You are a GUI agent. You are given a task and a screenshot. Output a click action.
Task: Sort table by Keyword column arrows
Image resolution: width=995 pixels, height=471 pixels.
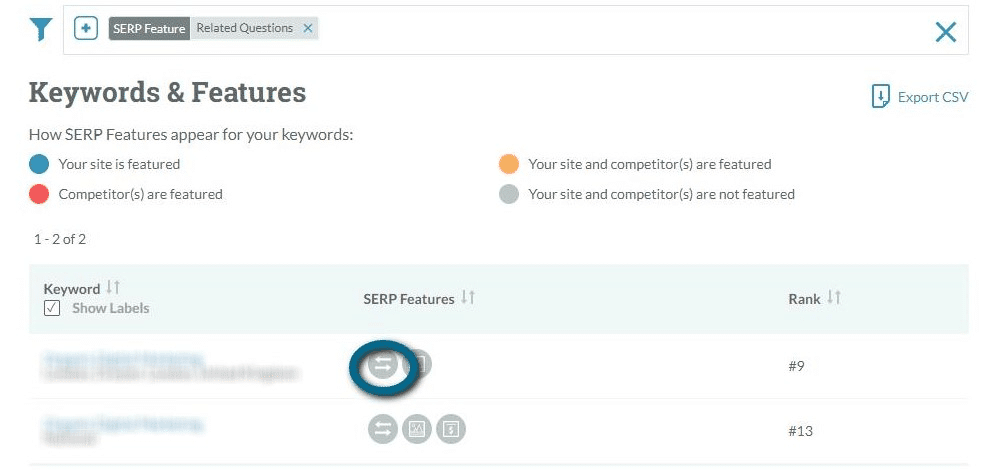pos(113,288)
